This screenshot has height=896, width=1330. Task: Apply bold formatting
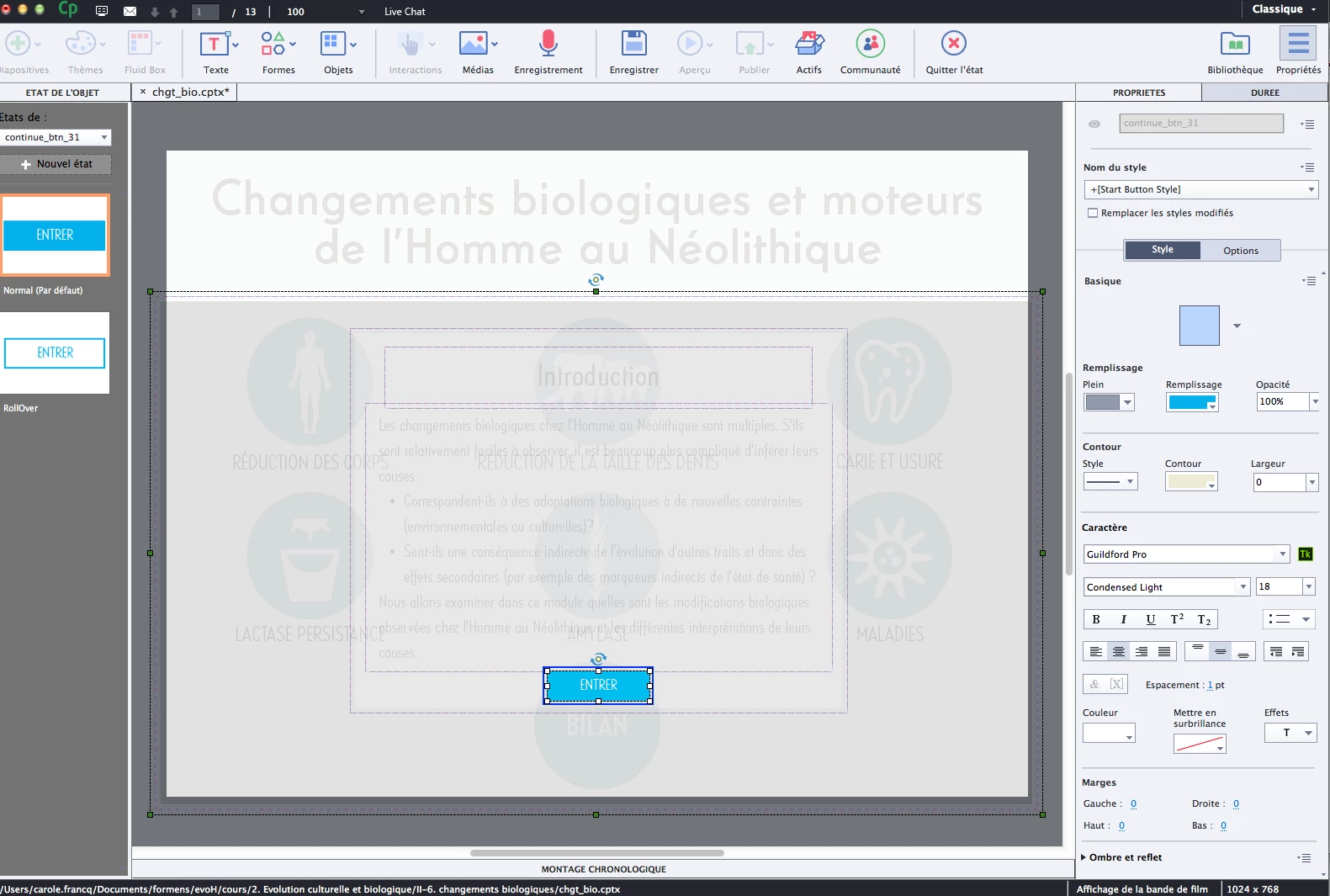pos(1096,619)
